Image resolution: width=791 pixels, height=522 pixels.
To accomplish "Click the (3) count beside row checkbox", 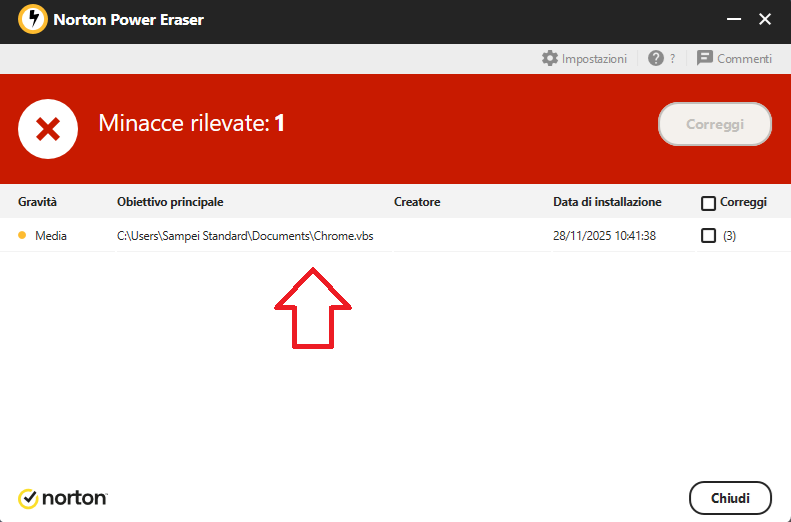I will coord(729,236).
